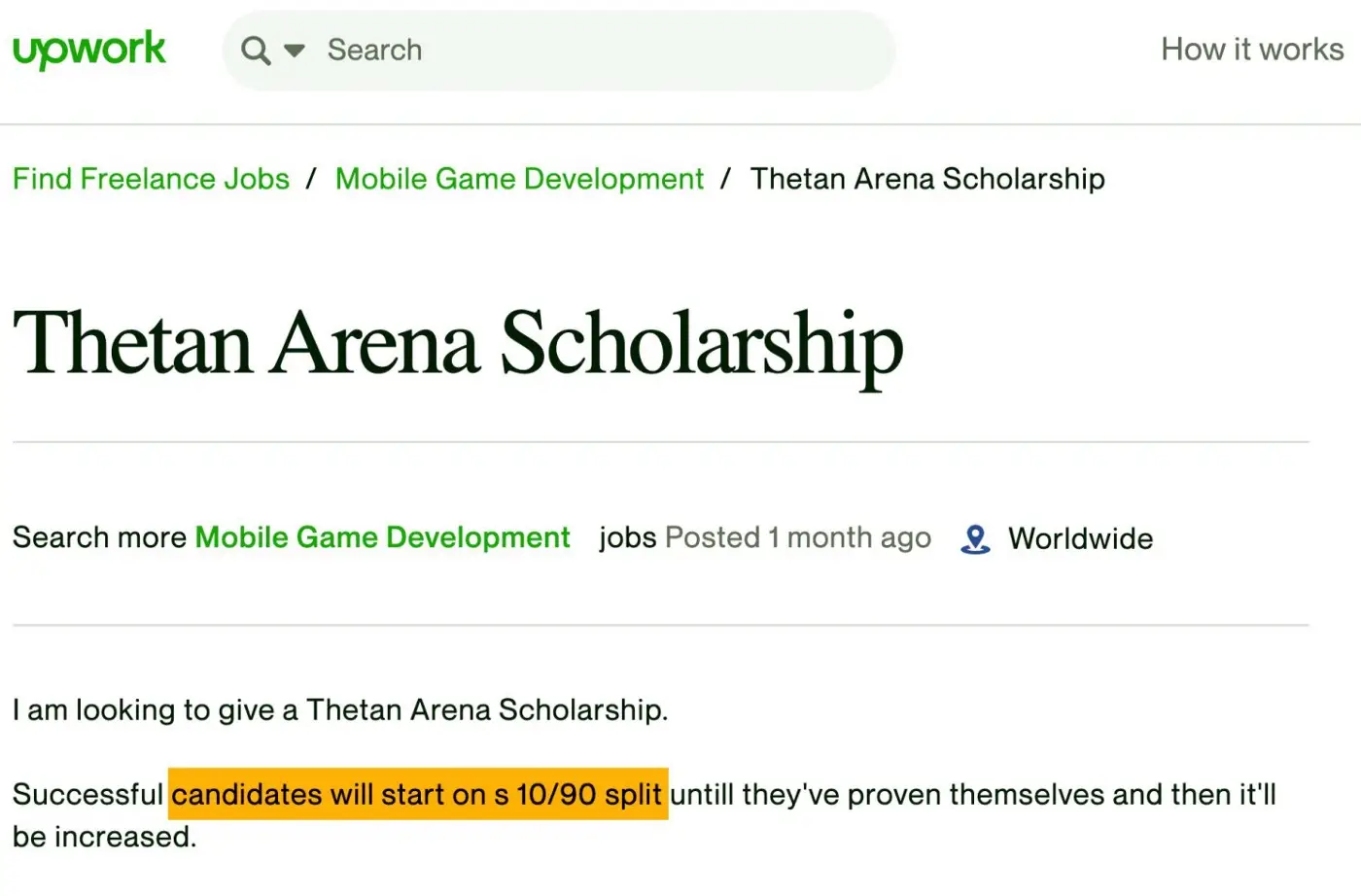This screenshot has height=896, width=1361.
Task: Click the Posted 1 month ago text
Action: coord(797,537)
